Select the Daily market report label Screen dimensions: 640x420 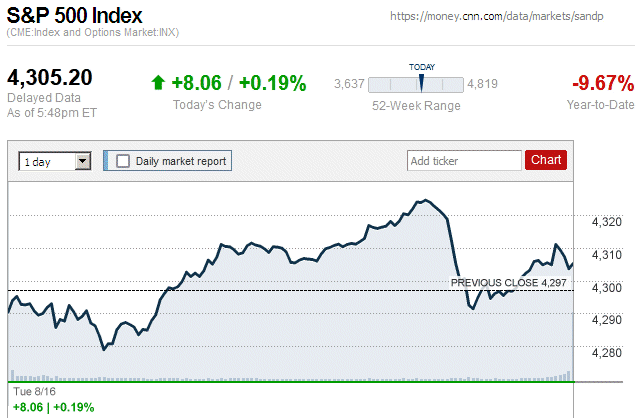(181, 160)
